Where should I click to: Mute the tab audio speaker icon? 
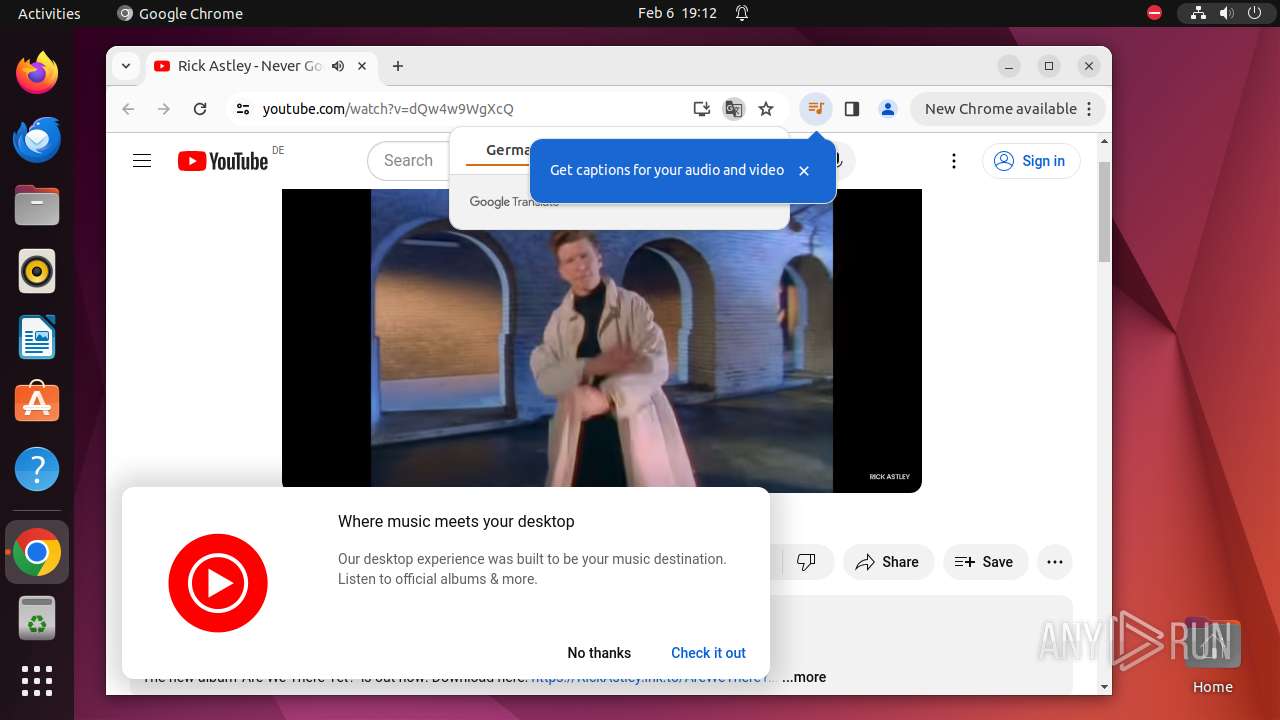(338, 66)
